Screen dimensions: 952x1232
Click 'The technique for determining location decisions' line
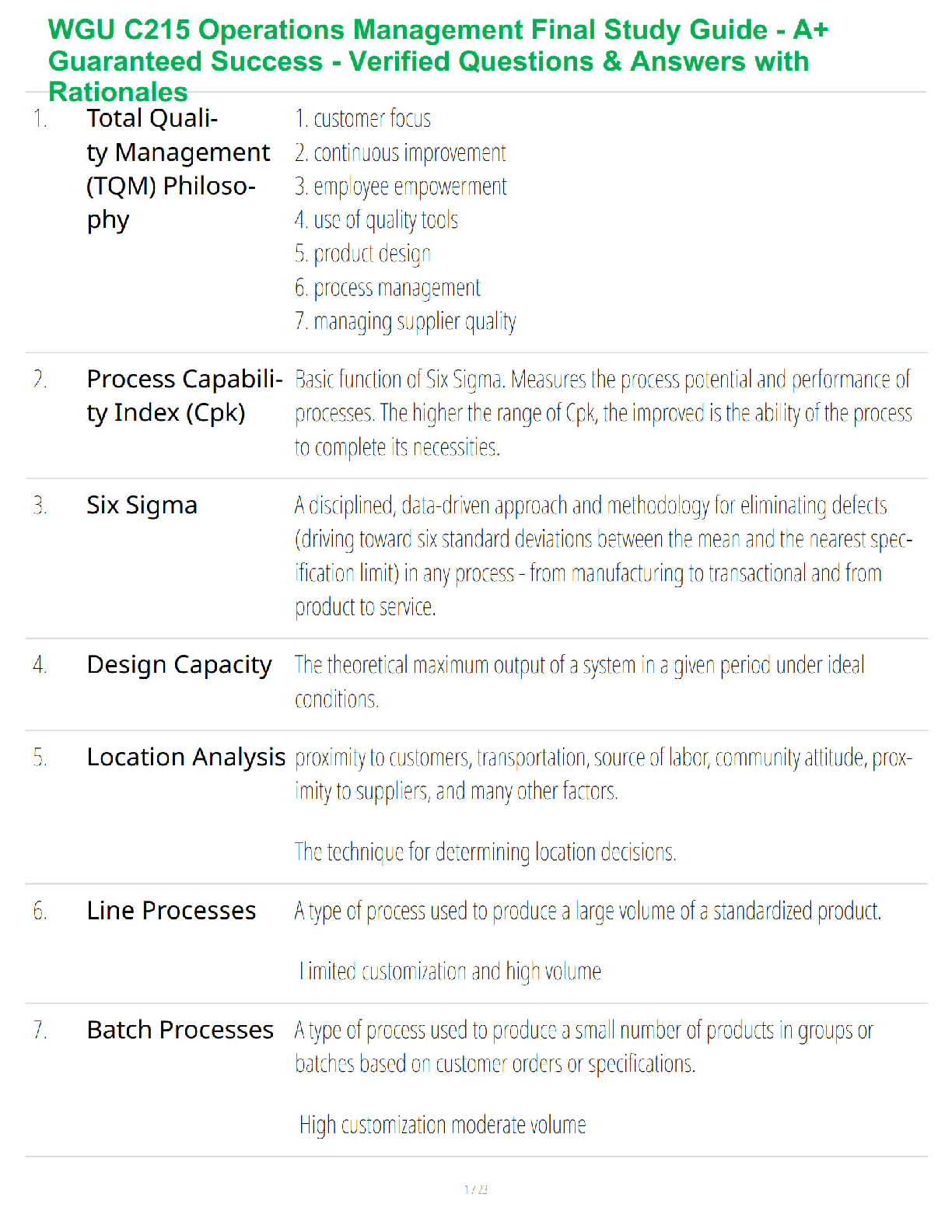click(485, 852)
